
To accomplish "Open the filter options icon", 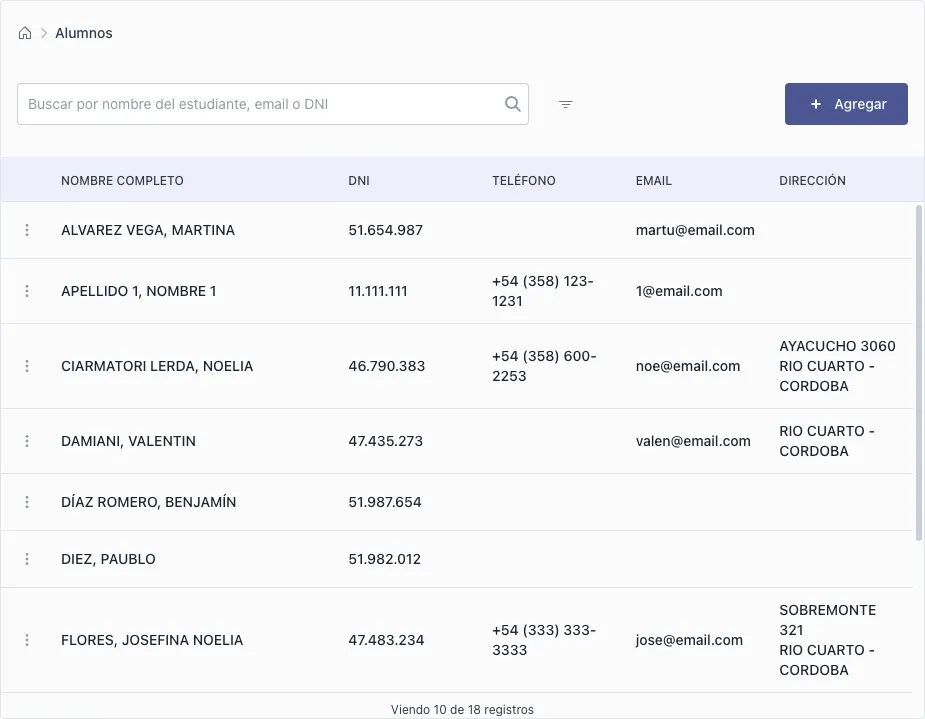I will 565,104.
